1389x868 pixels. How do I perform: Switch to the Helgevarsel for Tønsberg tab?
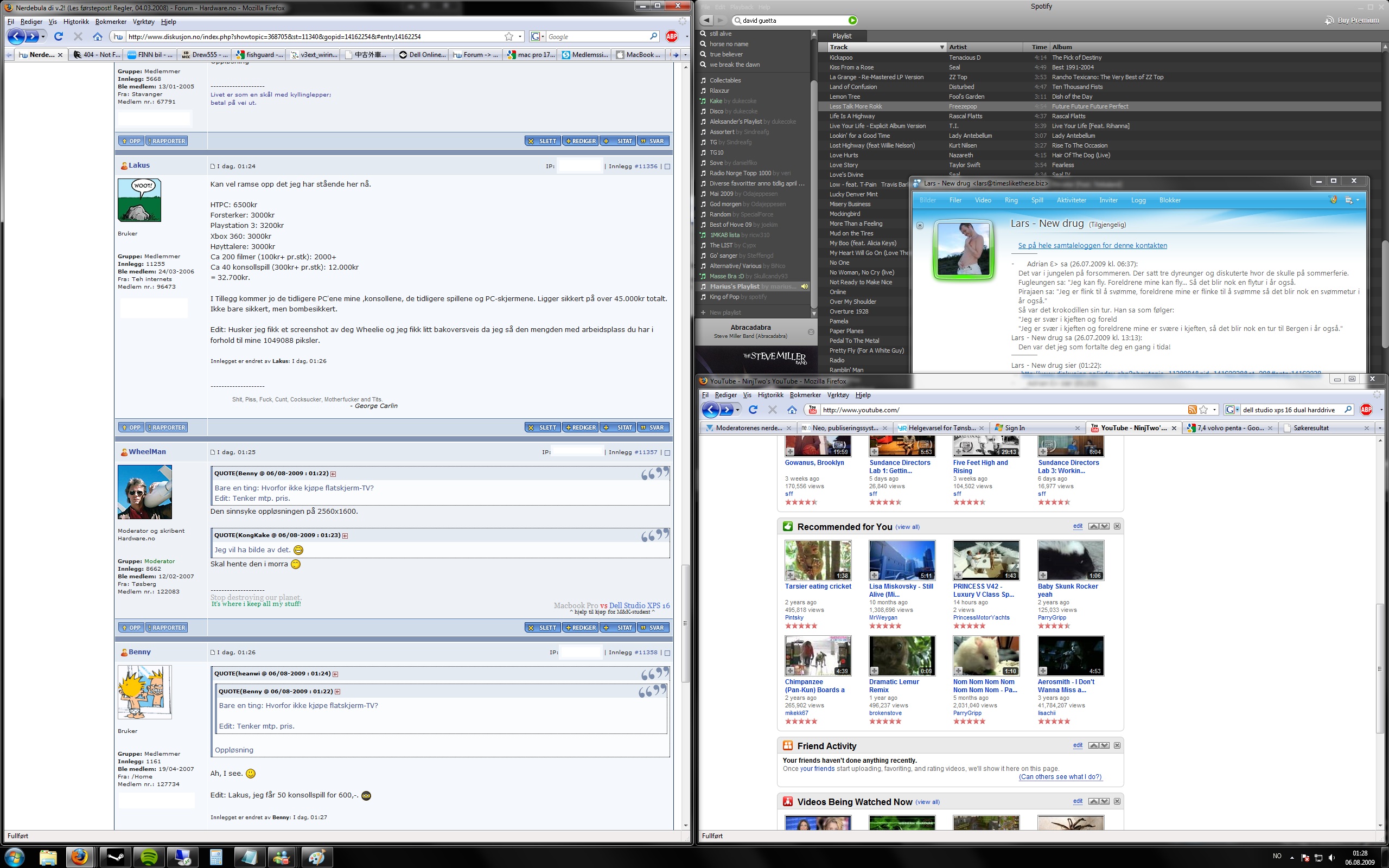coord(940,428)
